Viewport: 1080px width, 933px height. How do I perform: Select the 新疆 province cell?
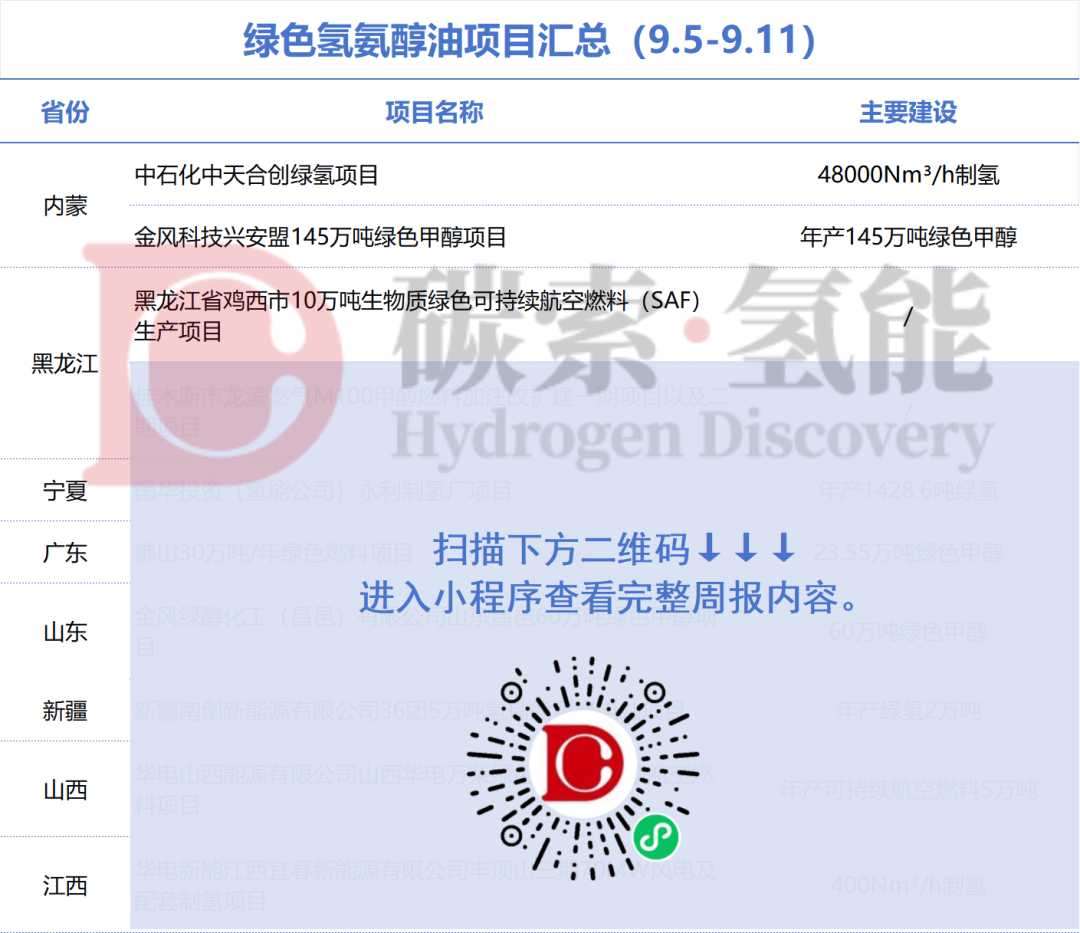65,711
